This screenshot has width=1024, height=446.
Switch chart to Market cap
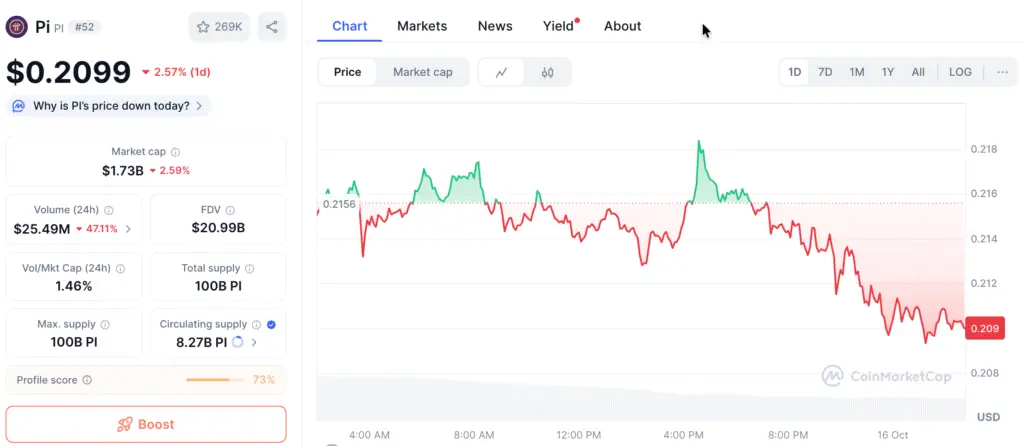pyautogui.click(x=422, y=72)
